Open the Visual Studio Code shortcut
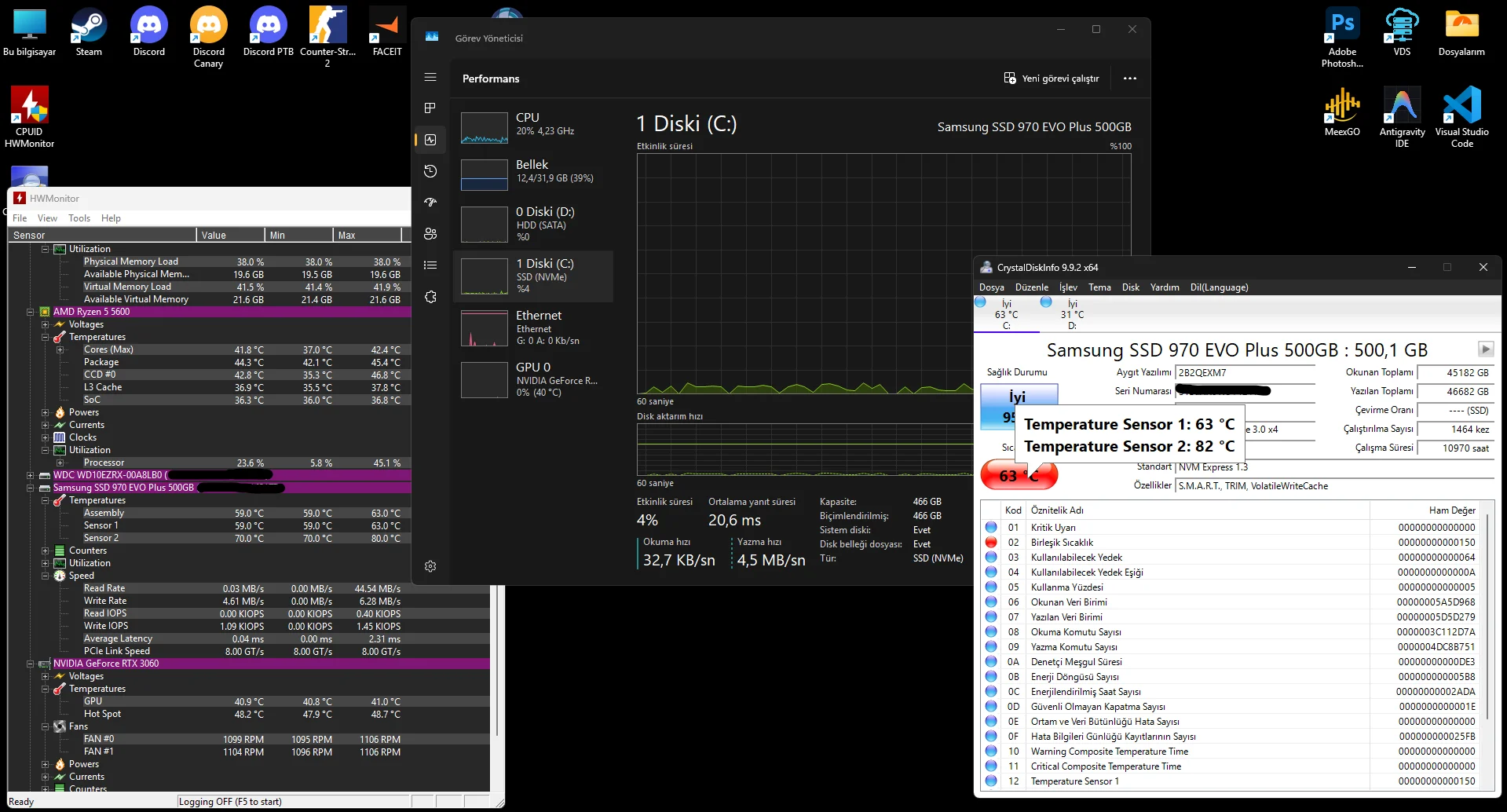Screen dimensions: 1507x812 coord(1461,117)
